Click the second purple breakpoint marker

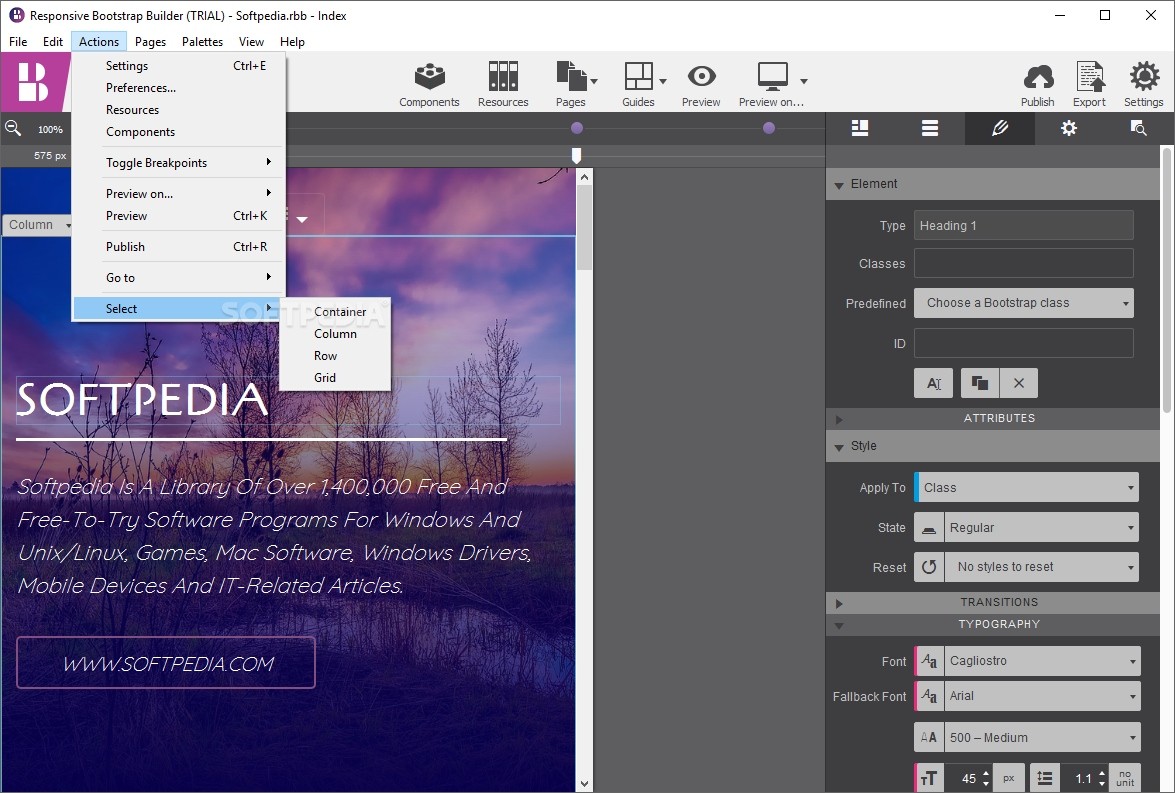[769, 128]
